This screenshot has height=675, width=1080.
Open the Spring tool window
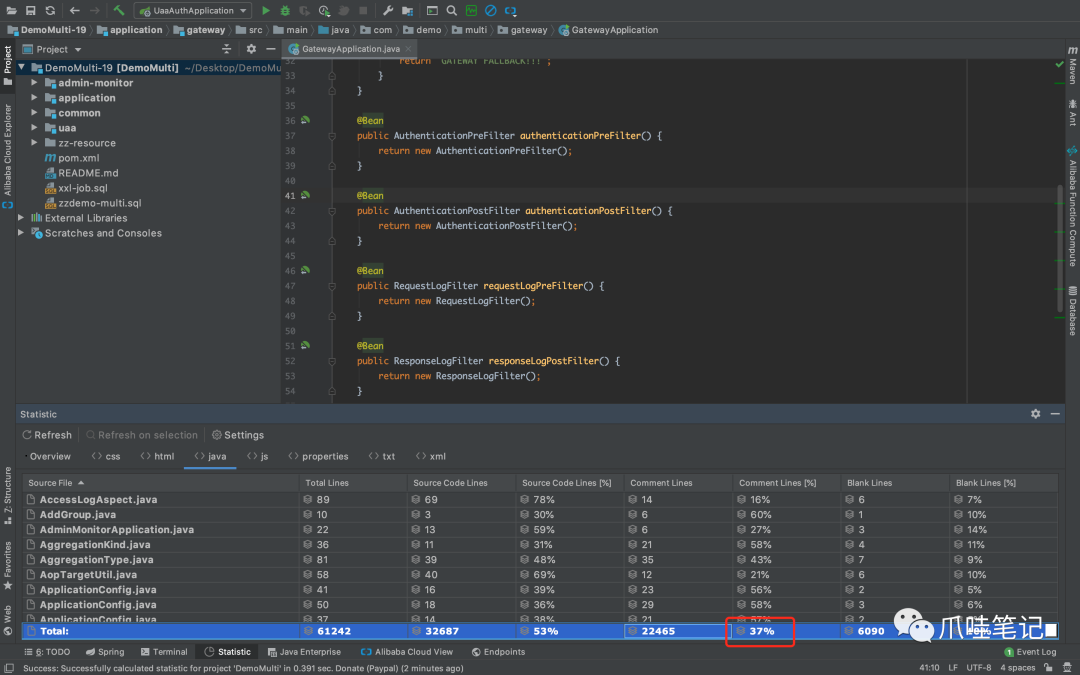(105, 652)
